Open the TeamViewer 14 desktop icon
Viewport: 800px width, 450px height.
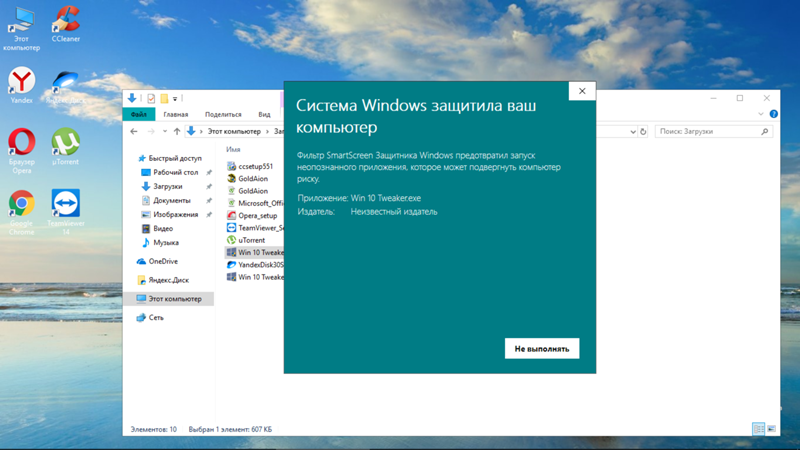65,212
